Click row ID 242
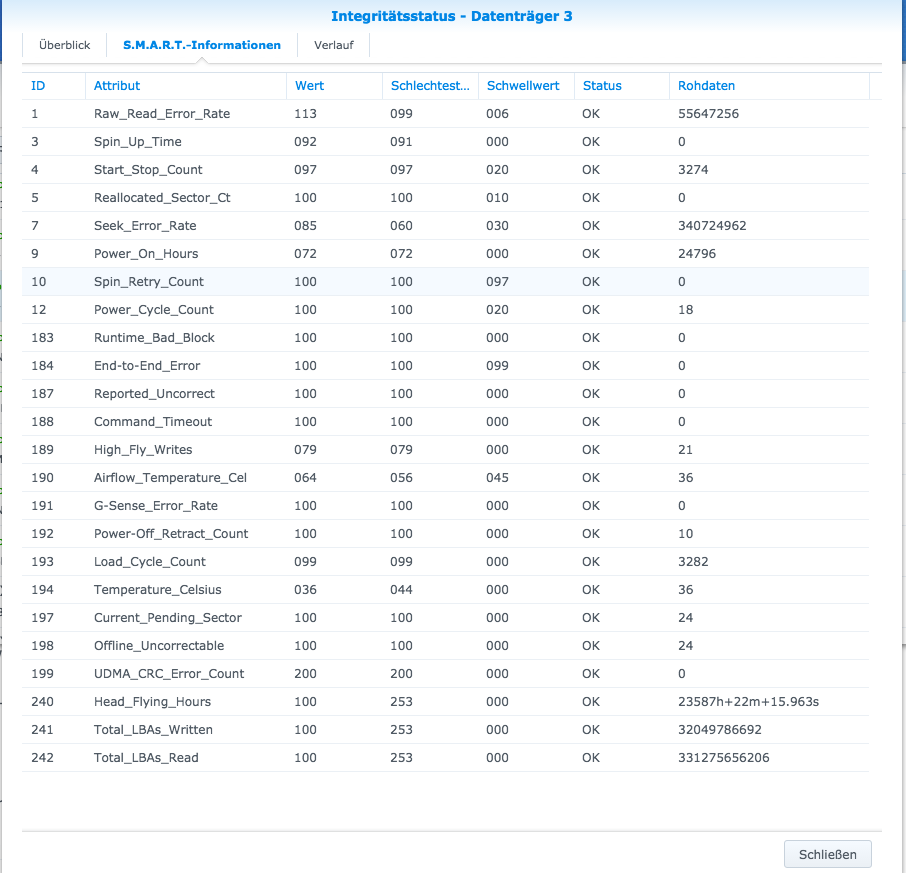 pyautogui.click(x=42, y=758)
